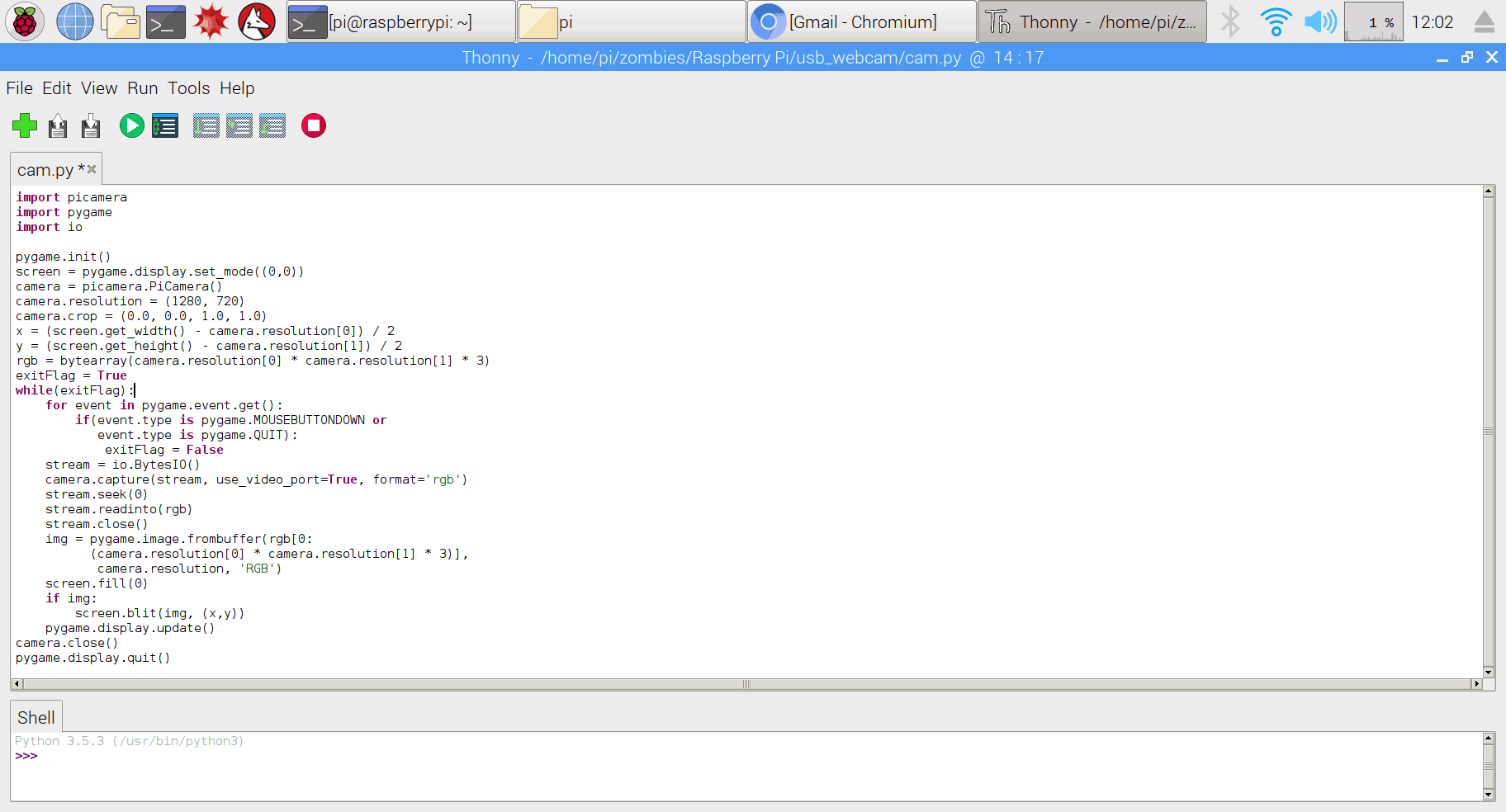The height and width of the screenshot is (812, 1506).
Task: Click the Save file toolbar icon
Action: pos(91,126)
